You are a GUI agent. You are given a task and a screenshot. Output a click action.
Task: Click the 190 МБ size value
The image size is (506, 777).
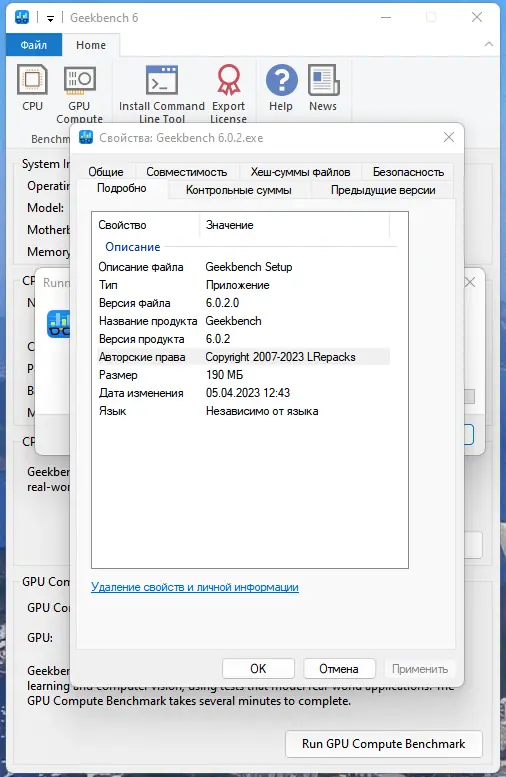point(225,375)
